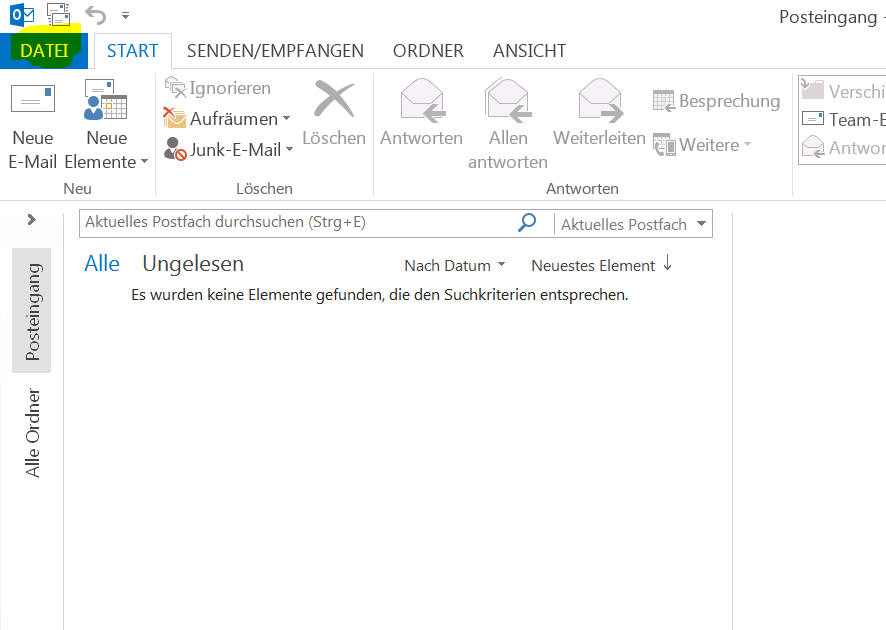Click the undo arrow in quick access toolbar
Viewport: 886px width, 630px height.
[x=95, y=15]
